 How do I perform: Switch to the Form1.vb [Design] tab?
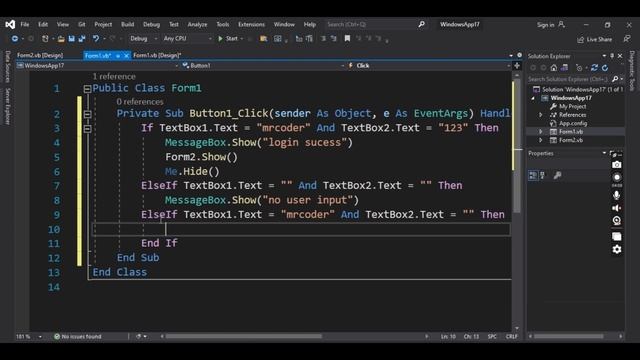tap(157, 56)
